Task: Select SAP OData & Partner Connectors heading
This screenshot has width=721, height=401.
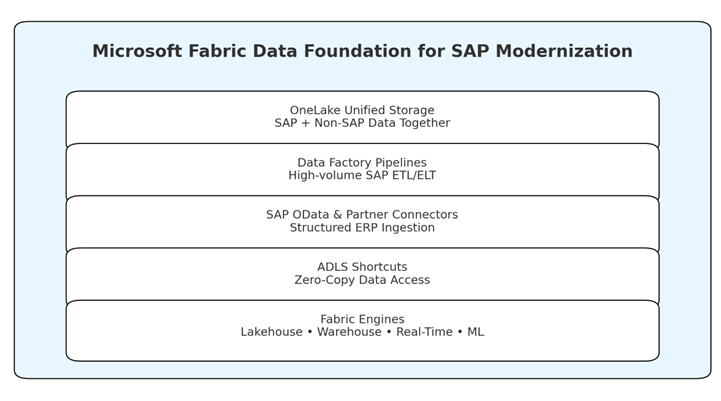Action: coord(362,214)
